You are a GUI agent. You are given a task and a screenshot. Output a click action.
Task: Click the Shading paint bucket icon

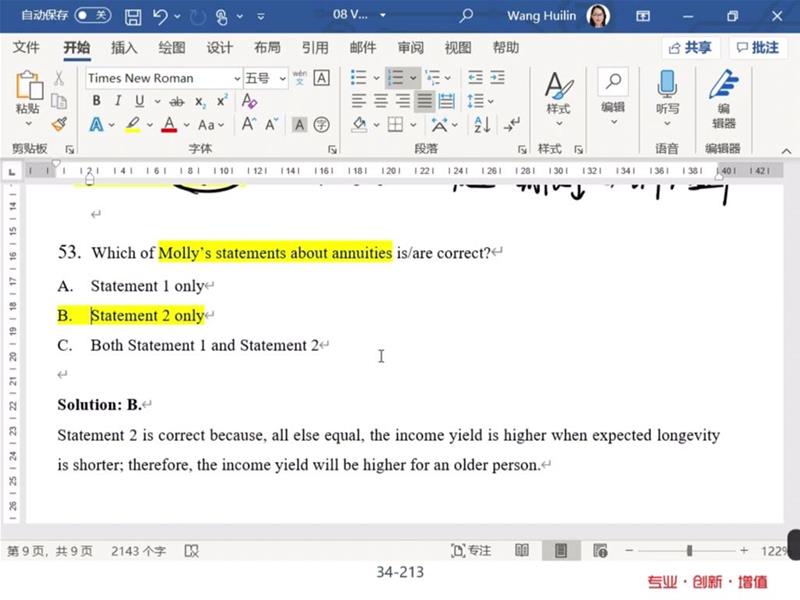click(359, 124)
